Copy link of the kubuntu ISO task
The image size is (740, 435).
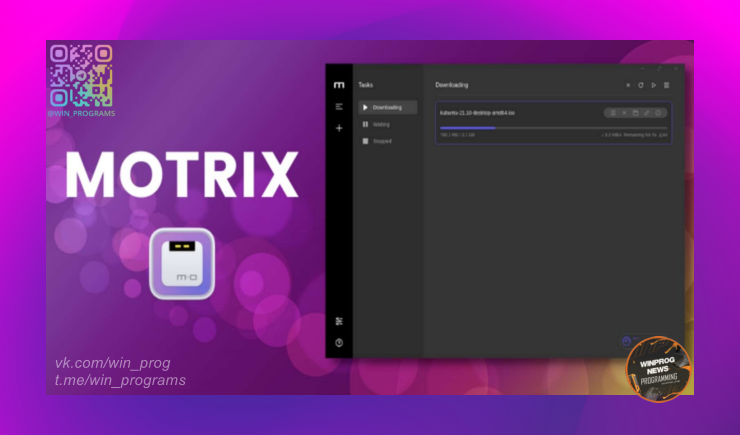(647, 113)
